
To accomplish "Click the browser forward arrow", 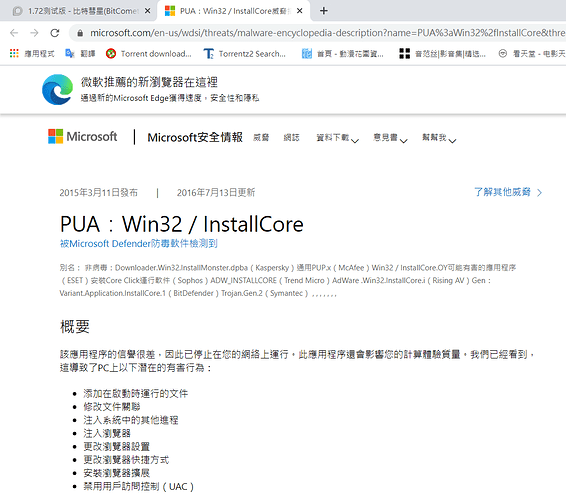I will coord(34,33).
